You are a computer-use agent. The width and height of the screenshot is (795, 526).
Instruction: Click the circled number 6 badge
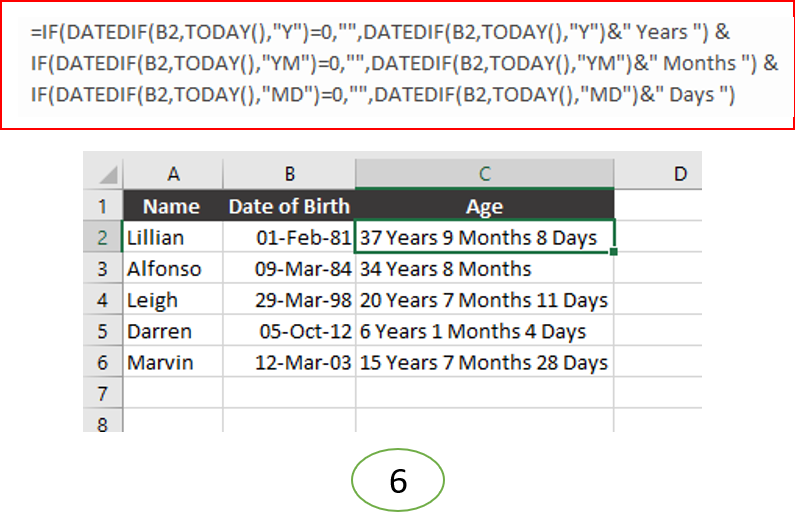coord(398,479)
